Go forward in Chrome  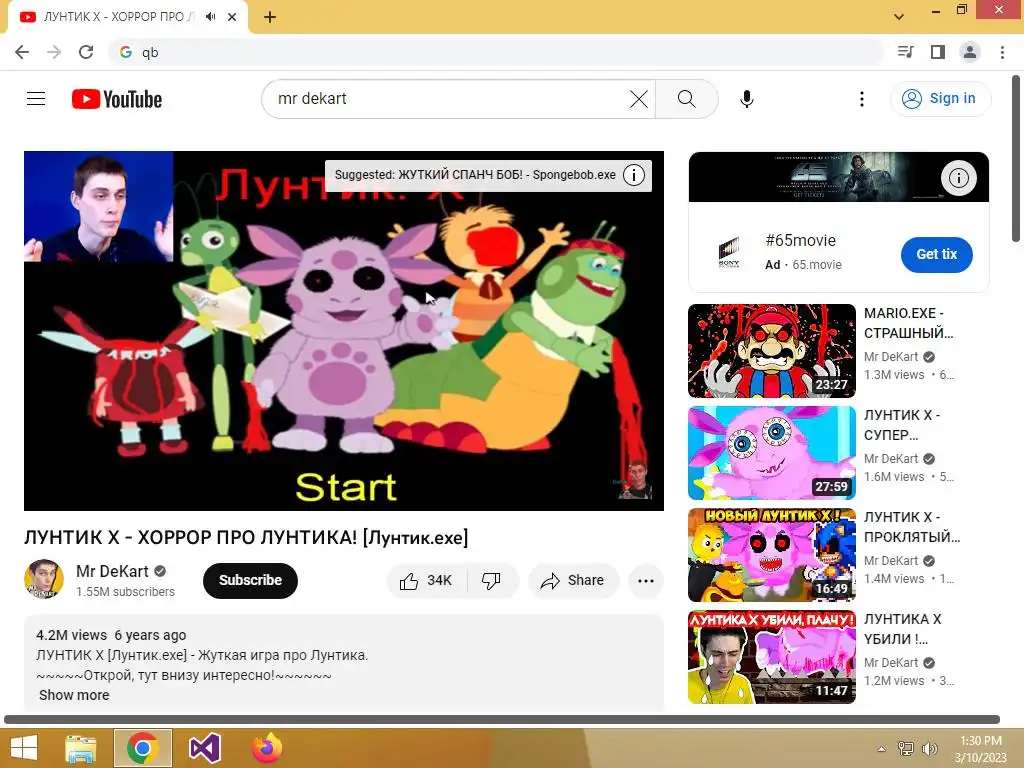(x=54, y=52)
